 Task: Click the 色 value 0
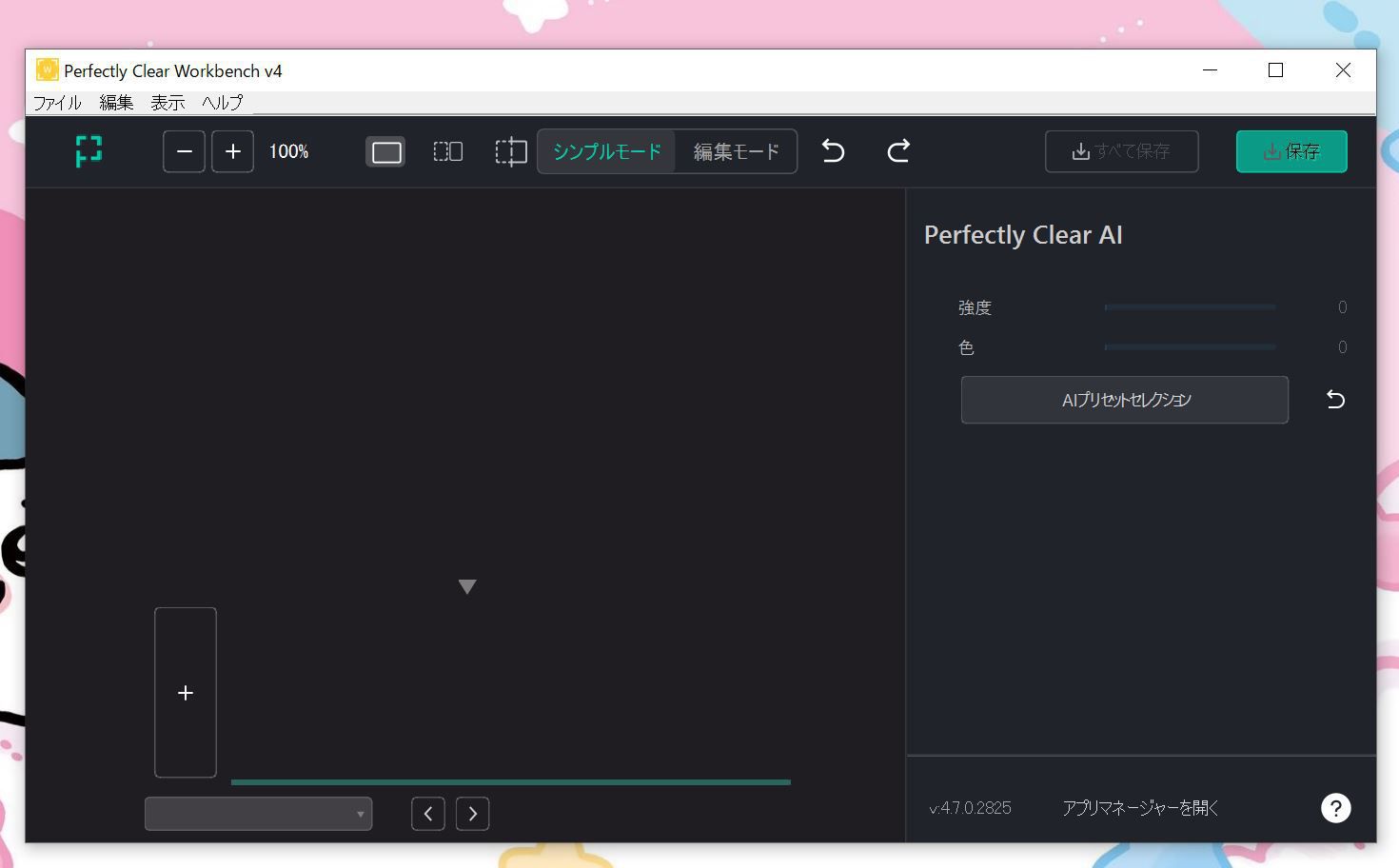click(1342, 347)
